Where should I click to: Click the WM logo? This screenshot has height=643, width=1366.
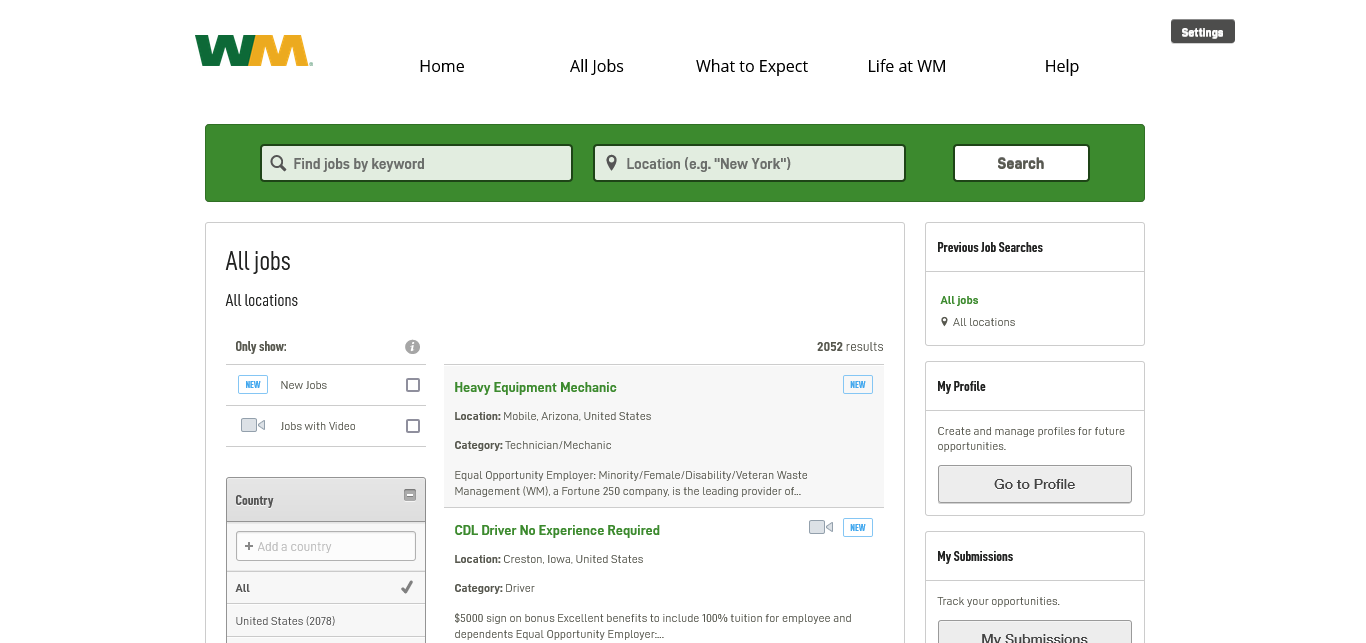[x=254, y=51]
